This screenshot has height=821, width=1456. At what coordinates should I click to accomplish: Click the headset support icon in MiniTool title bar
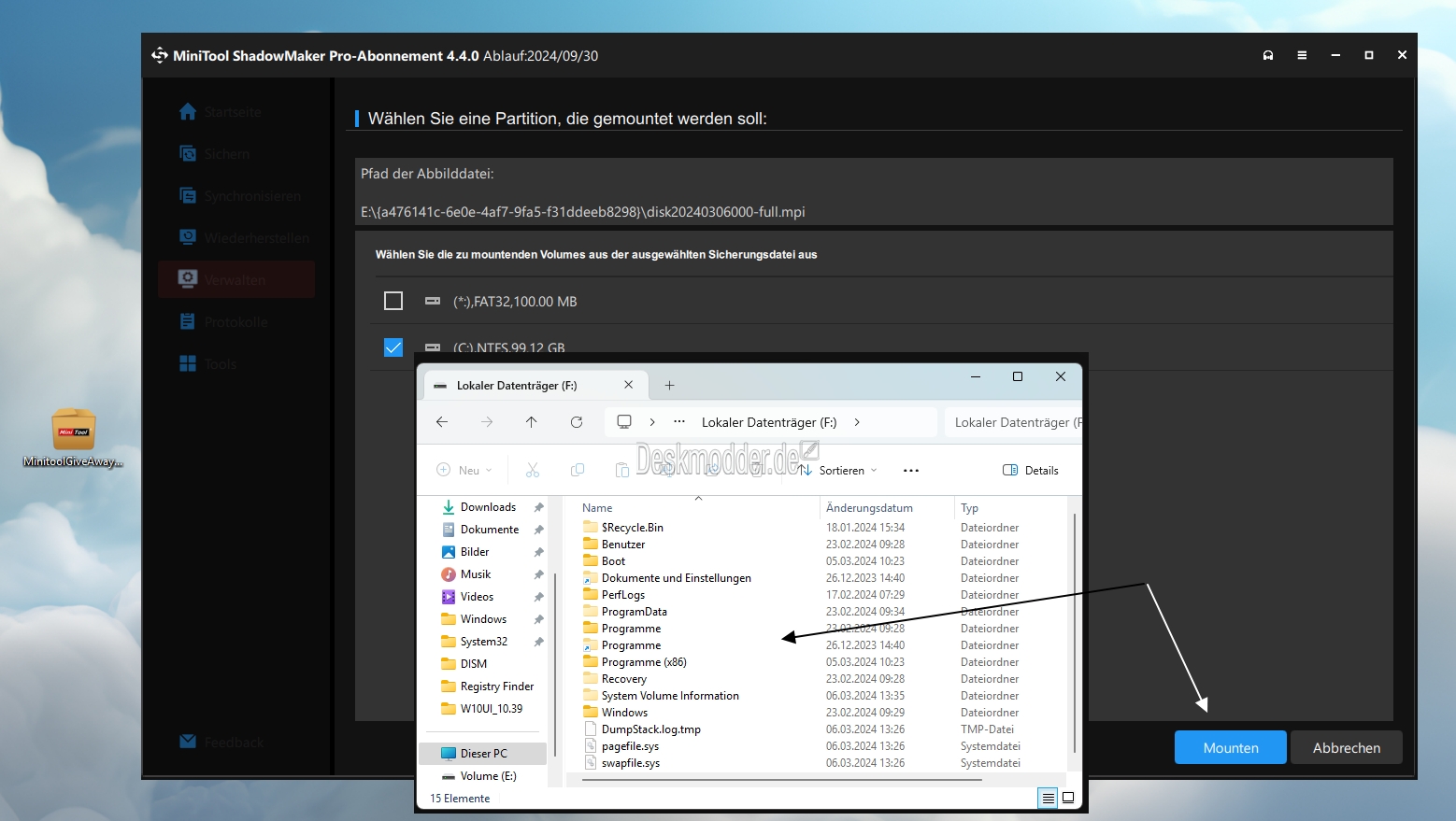(x=1268, y=55)
